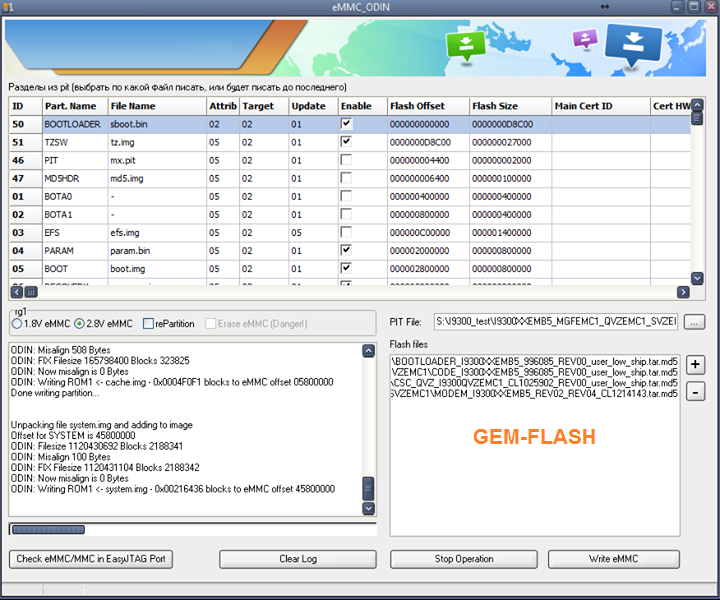
Task: Click the log scrollbar thumb
Action: (368, 488)
